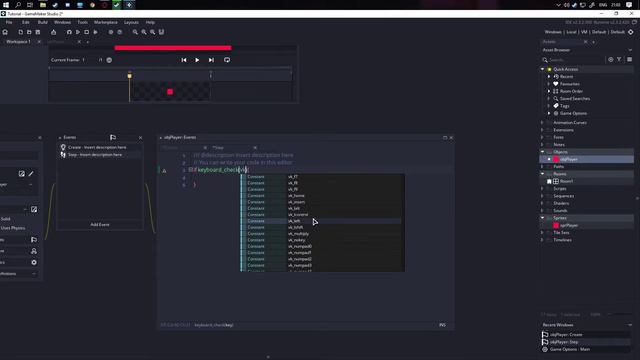Open the Marketplace menu
Screen dimensions: 640x360
106,22
